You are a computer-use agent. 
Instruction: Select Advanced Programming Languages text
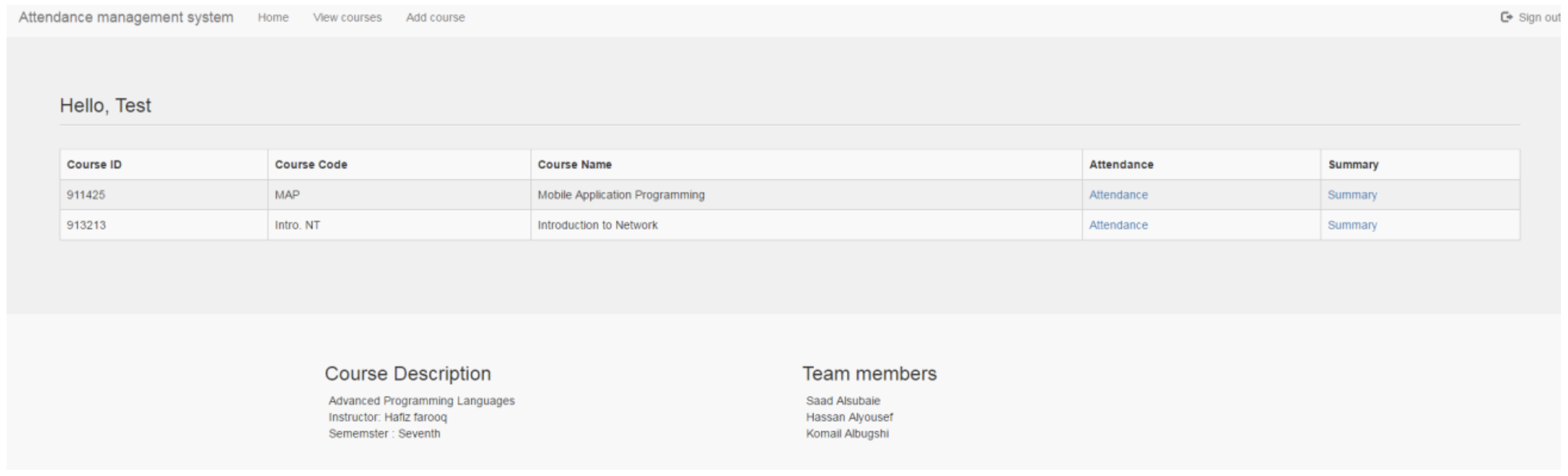click(x=421, y=401)
